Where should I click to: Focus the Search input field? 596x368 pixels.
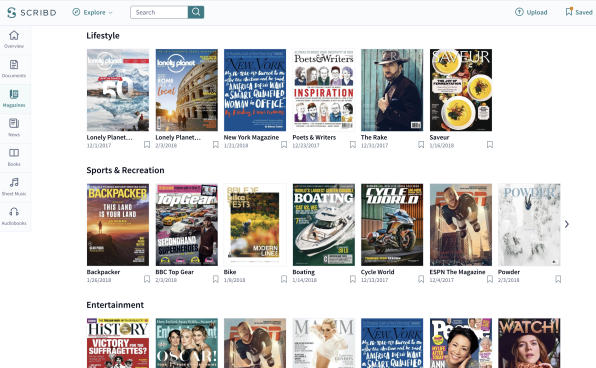[159, 12]
